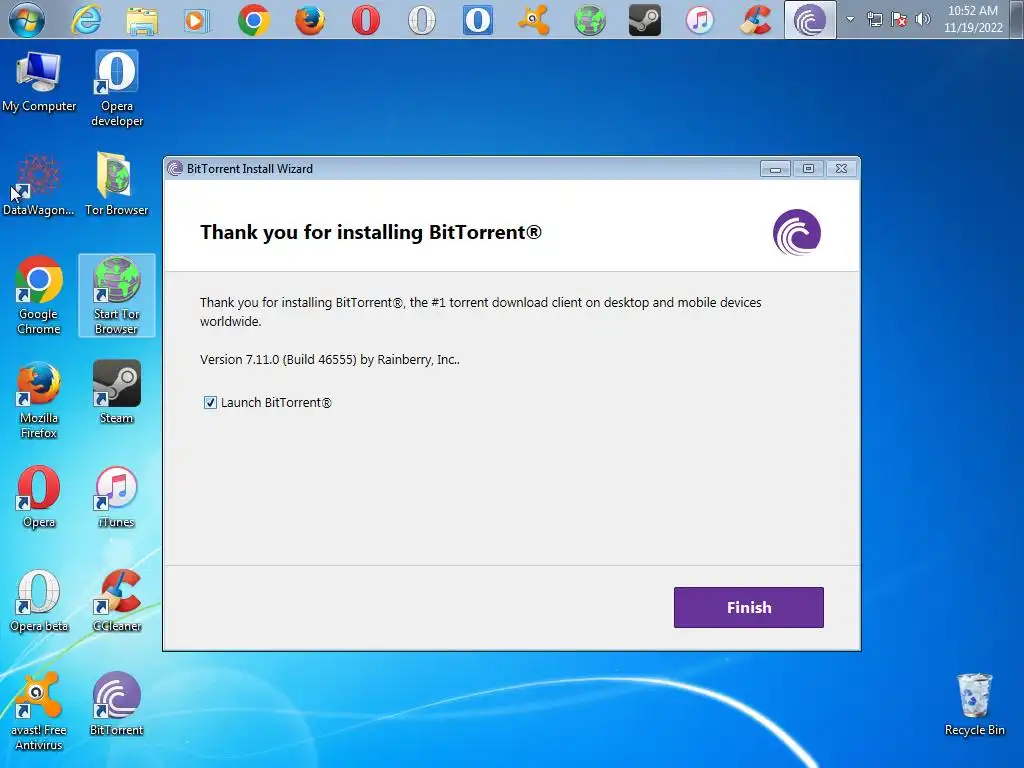Select Mozilla Firefox desktop shortcut

[x=39, y=400]
